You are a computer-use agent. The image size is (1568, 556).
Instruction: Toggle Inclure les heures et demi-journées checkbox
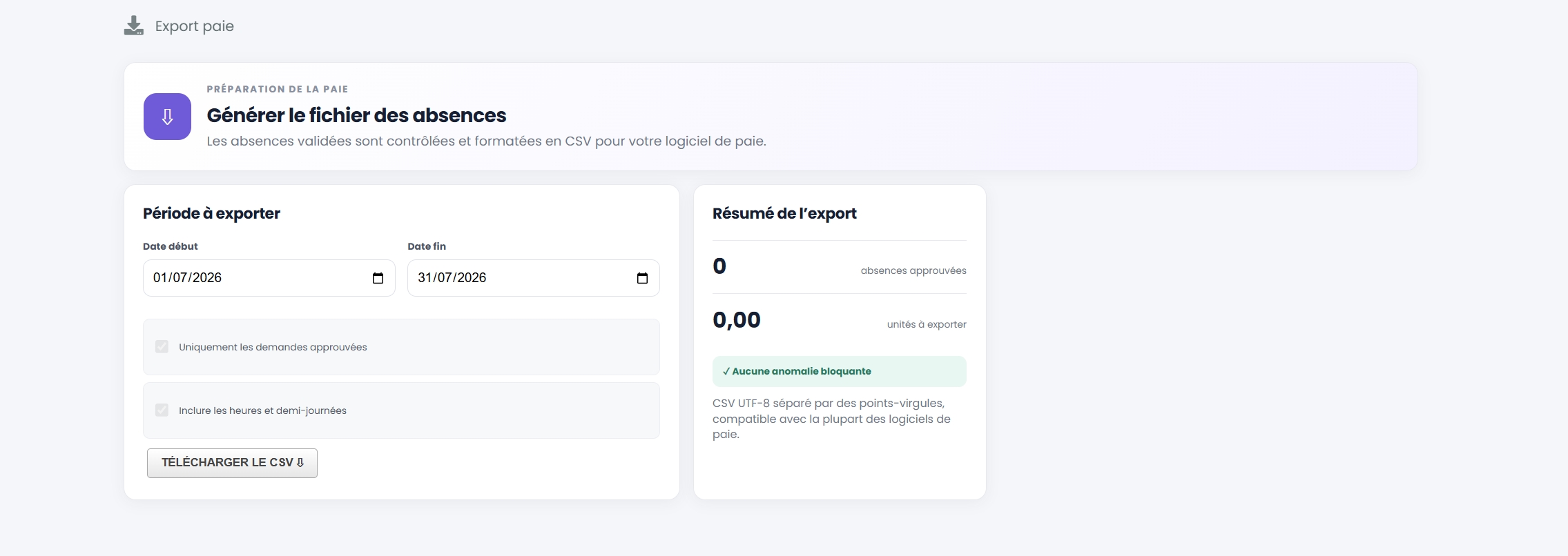tap(162, 410)
